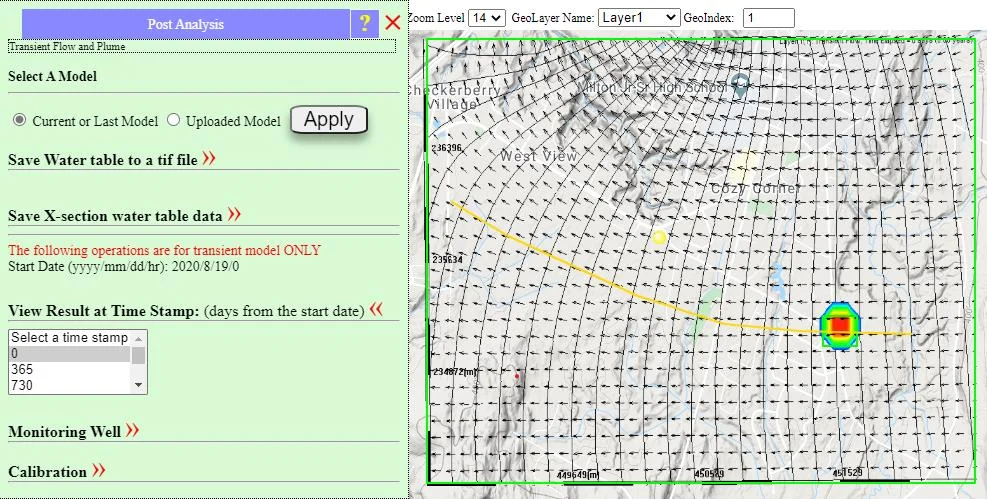This screenshot has width=987, height=499.
Task: Close the Post Analysis panel with the red X
Action: (x=393, y=23)
